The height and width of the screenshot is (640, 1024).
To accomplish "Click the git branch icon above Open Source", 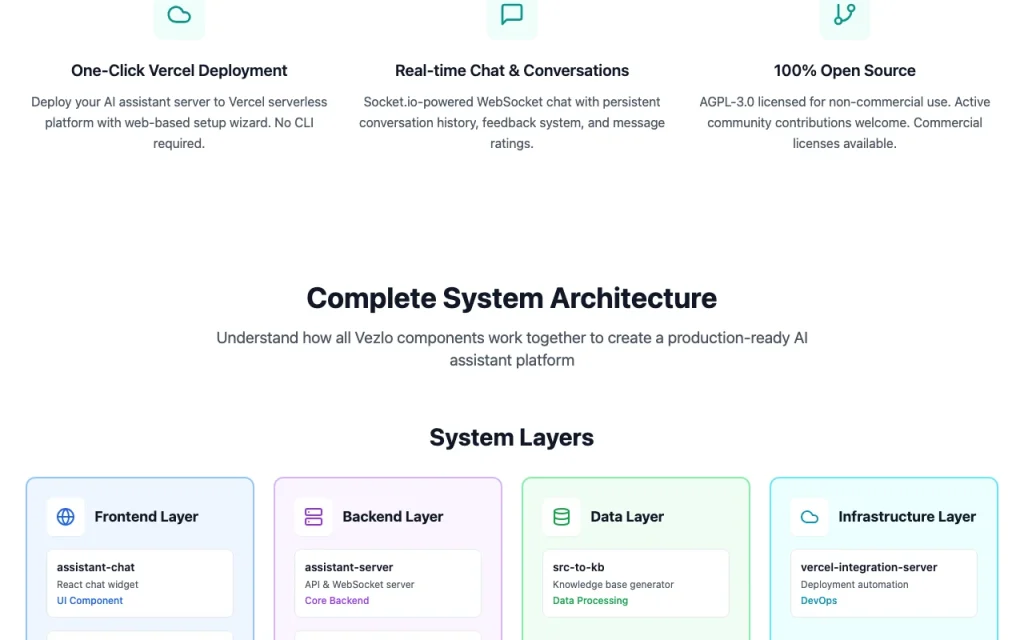I will (844, 14).
